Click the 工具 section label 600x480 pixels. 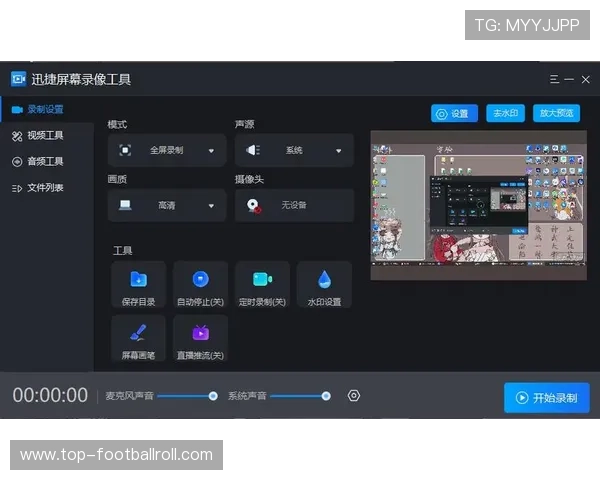click(122, 251)
